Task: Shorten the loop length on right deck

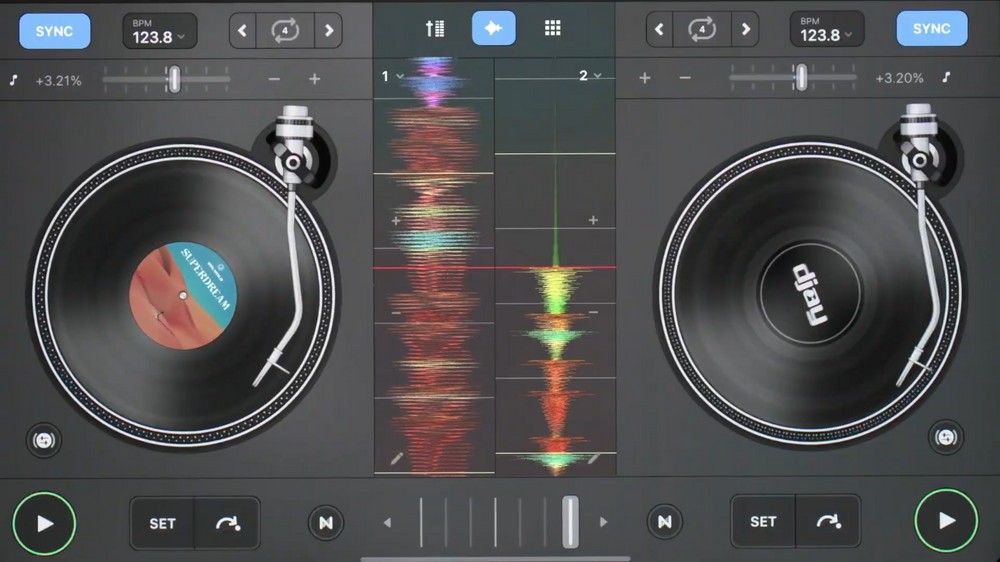Action: click(x=659, y=29)
